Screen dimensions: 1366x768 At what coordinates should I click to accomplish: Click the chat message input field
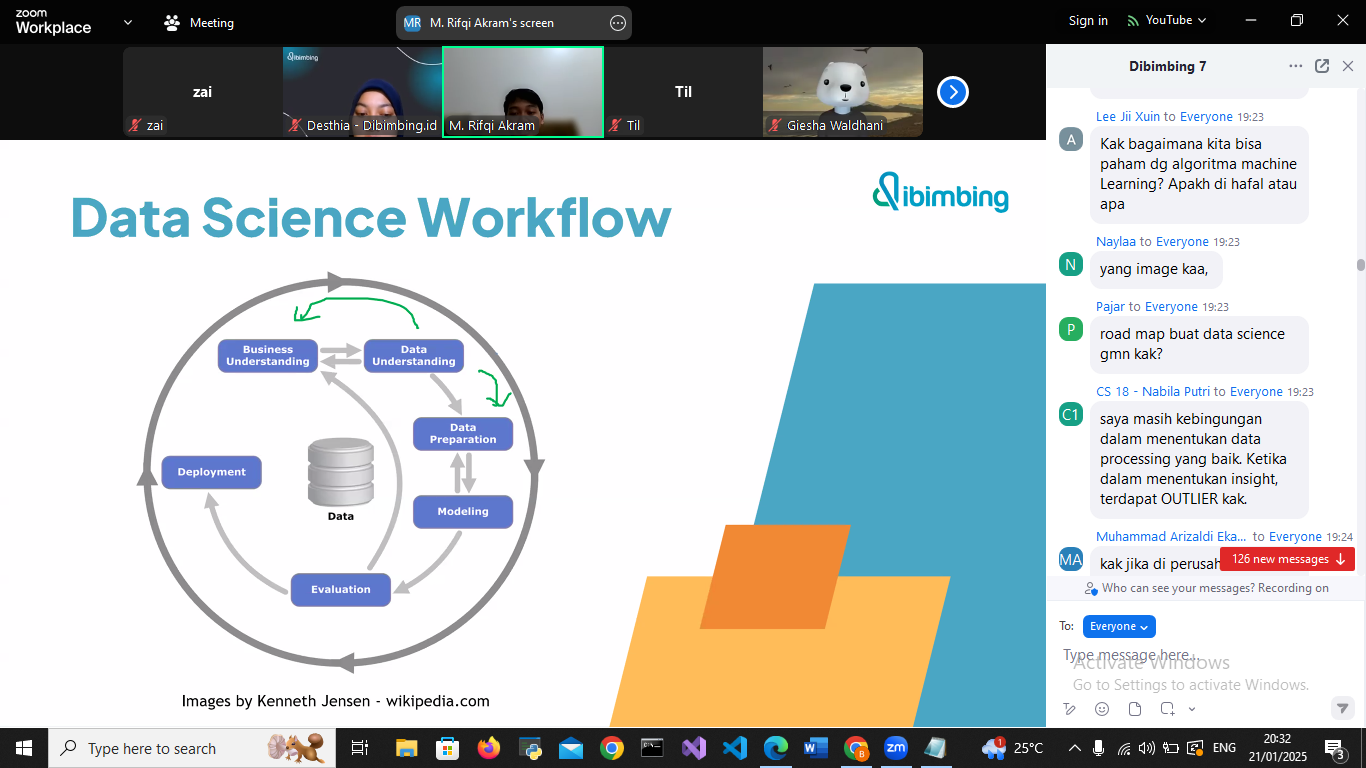tap(1190, 656)
